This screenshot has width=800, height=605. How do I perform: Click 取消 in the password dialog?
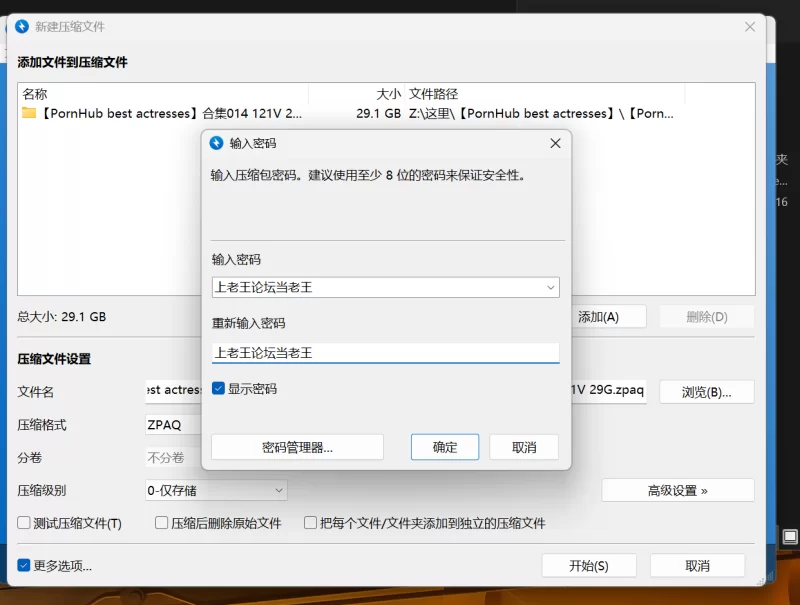pyautogui.click(x=524, y=447)
